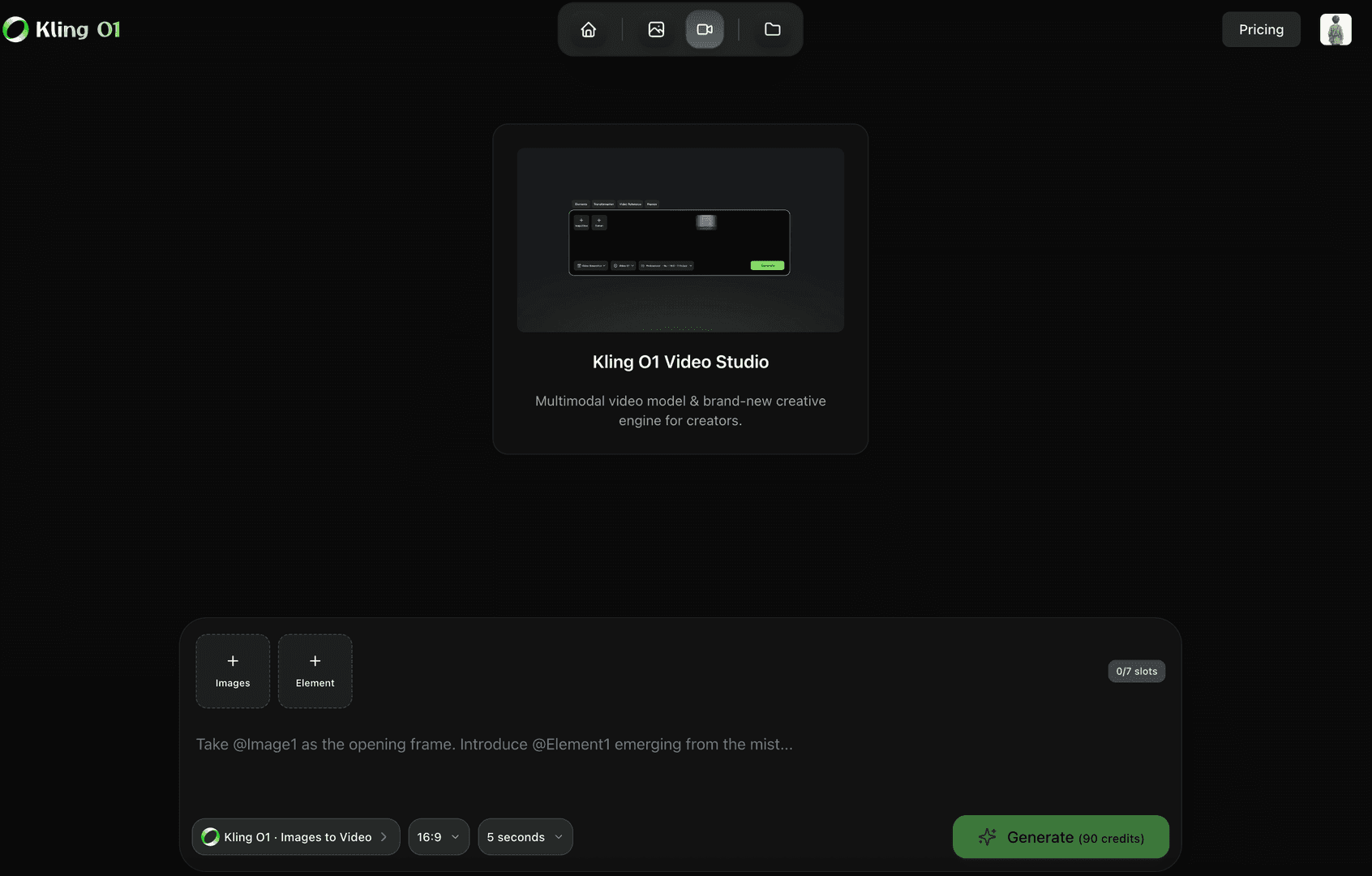Click the Kling O1 logo icon

15,29
